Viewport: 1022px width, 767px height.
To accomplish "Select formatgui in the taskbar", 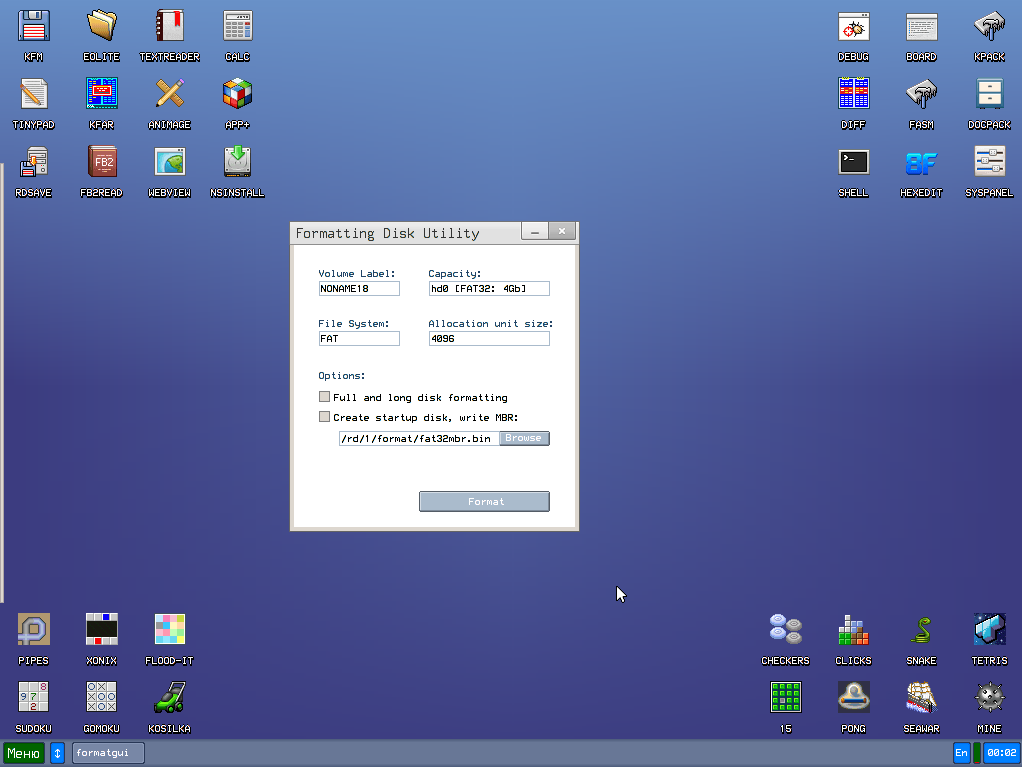I will (x=108, y=753).
